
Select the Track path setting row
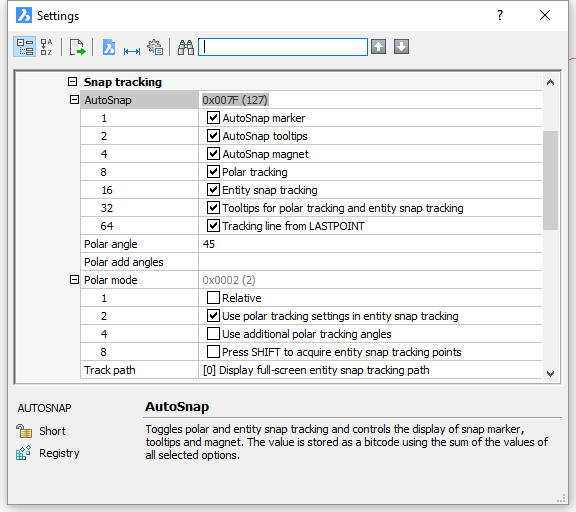click(x=311, y=370)
